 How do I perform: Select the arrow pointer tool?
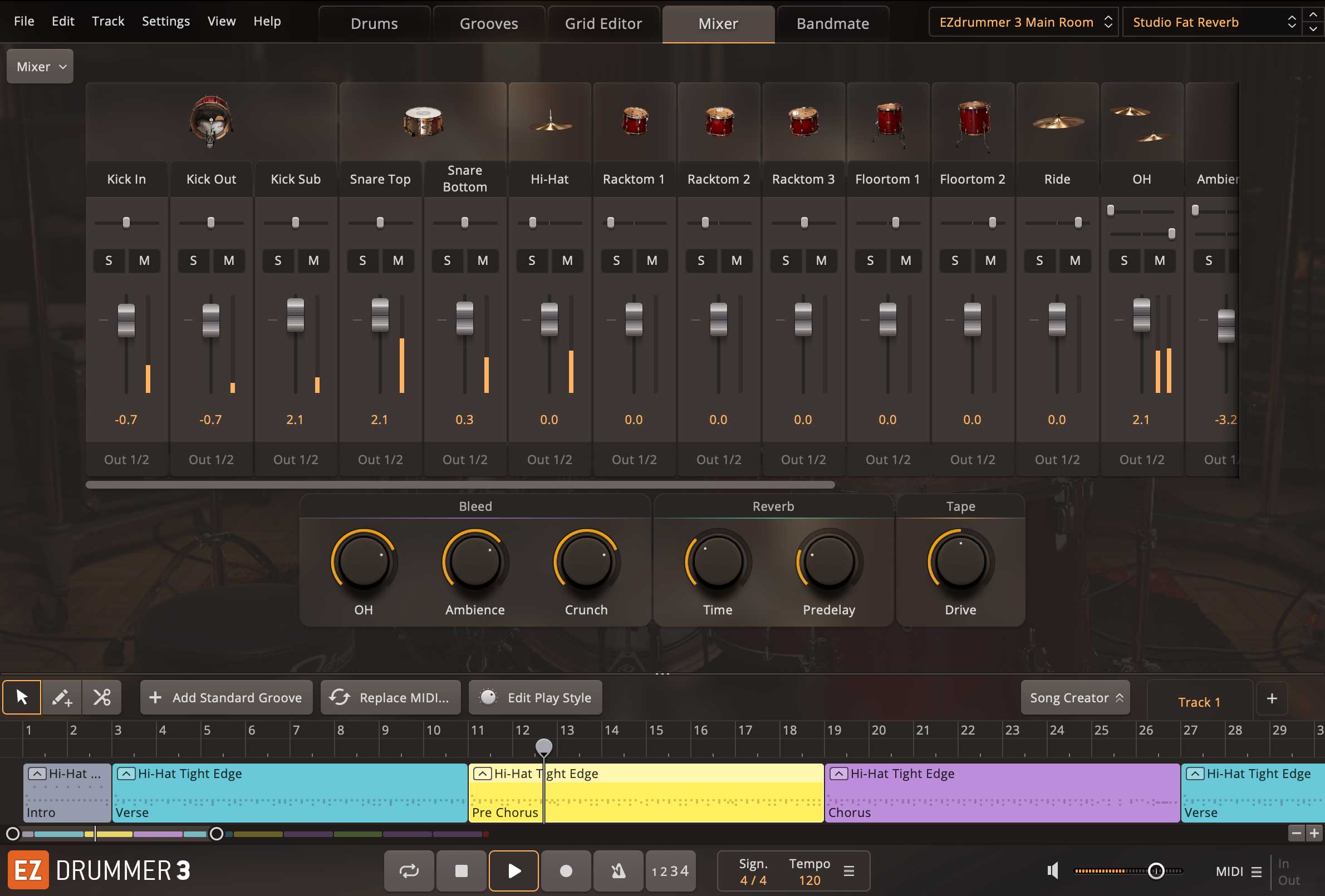click(x=22, y=697)
